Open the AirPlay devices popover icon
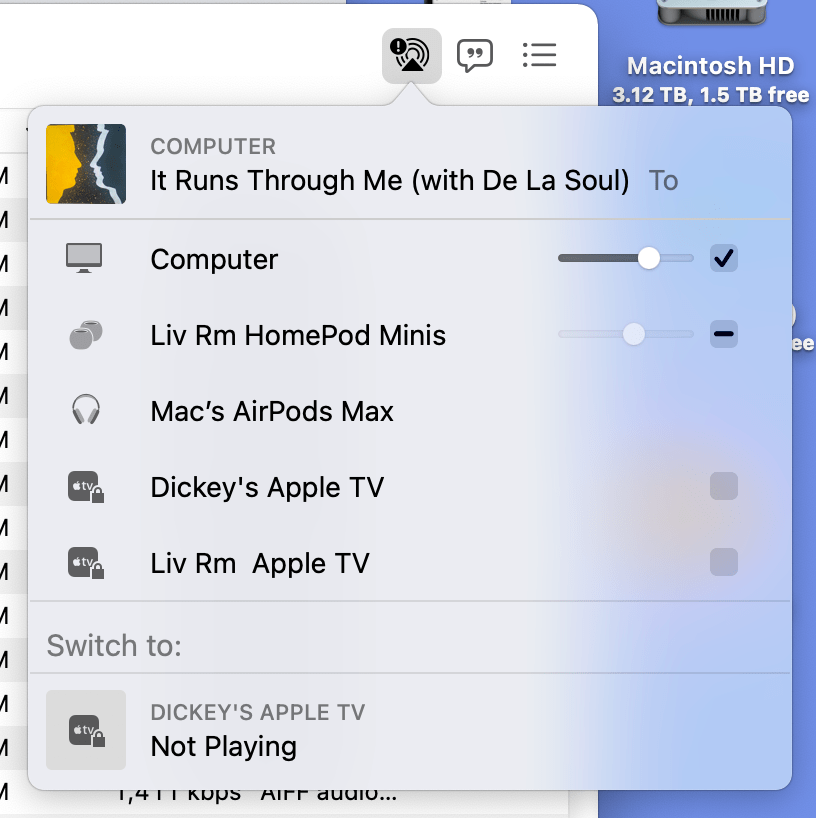This screenshot has height=818, width=816. (413, 55)
